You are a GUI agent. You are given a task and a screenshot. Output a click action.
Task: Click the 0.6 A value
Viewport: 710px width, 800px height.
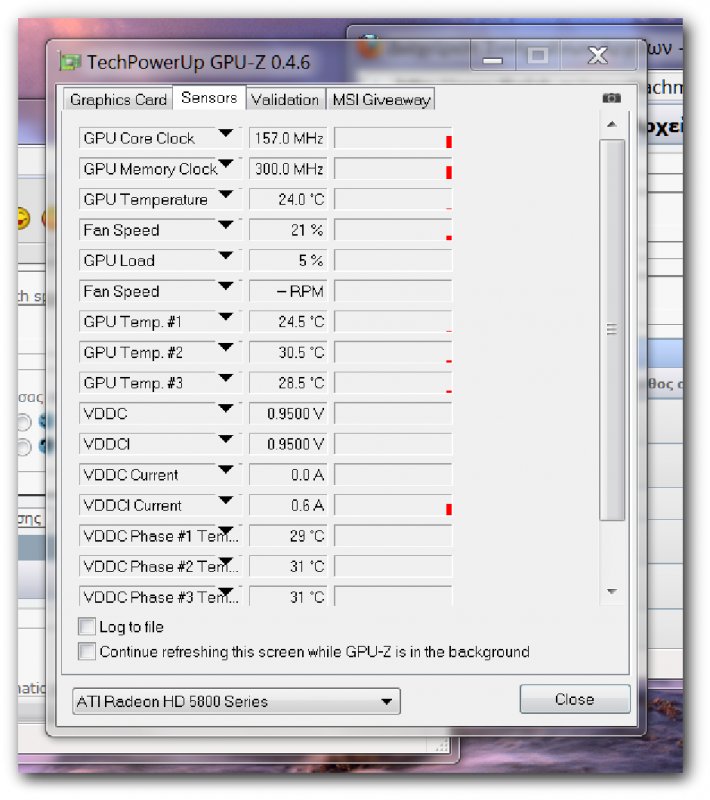288,505
